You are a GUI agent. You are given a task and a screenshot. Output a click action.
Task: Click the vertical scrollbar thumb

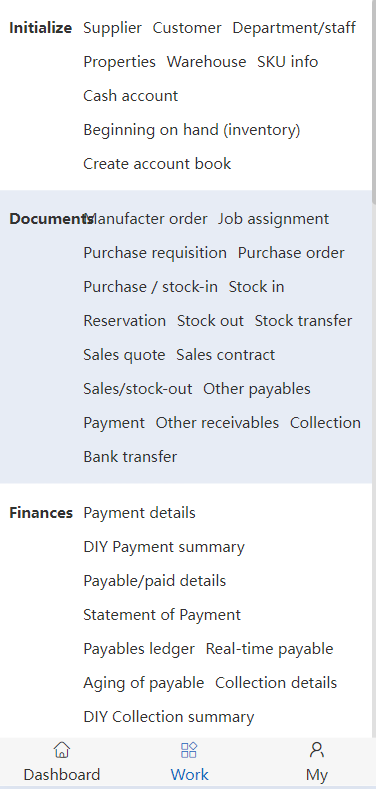pyautogui.click(x=373, y=101)
